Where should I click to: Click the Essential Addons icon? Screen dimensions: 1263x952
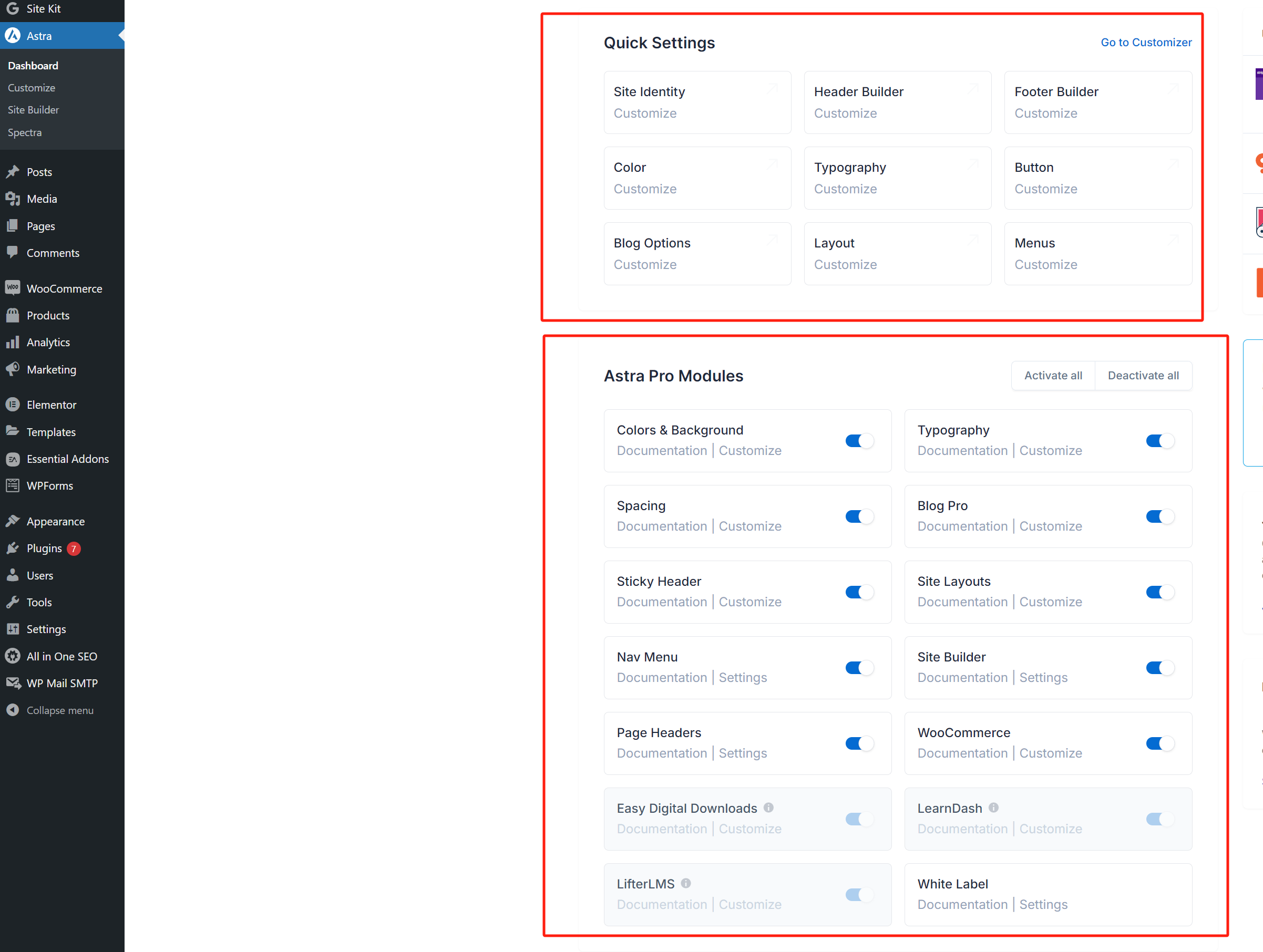click(x=13, y=459)
